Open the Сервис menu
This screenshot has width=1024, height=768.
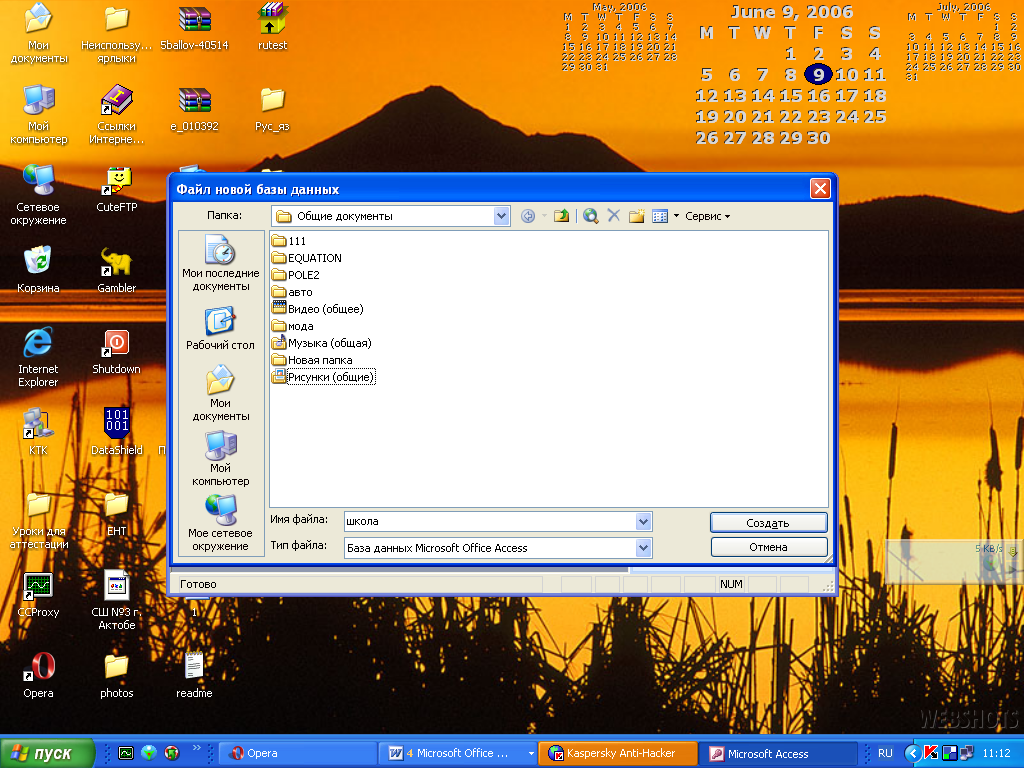click(707, 216)
